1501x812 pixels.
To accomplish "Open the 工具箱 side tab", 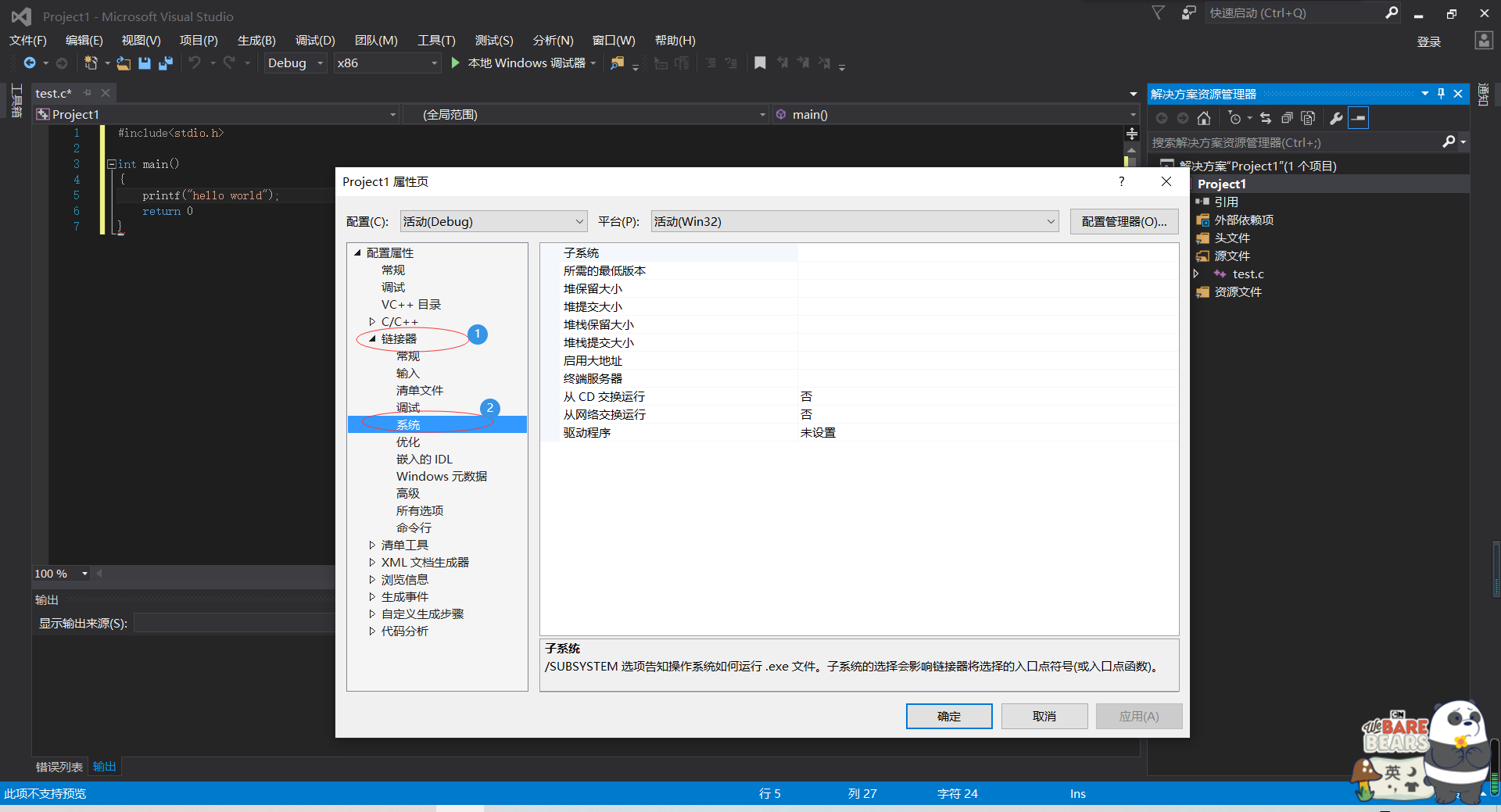I will [16, 101].
